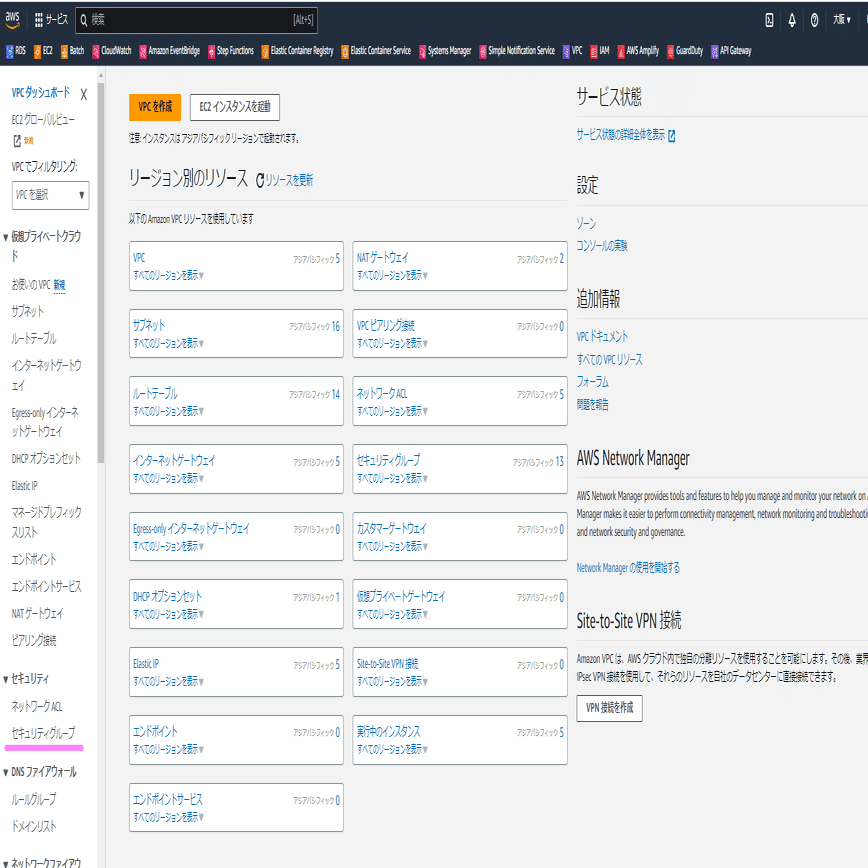868x868 pixels.
Task: Open API Gateway shortcut
Action: (731, 51)
